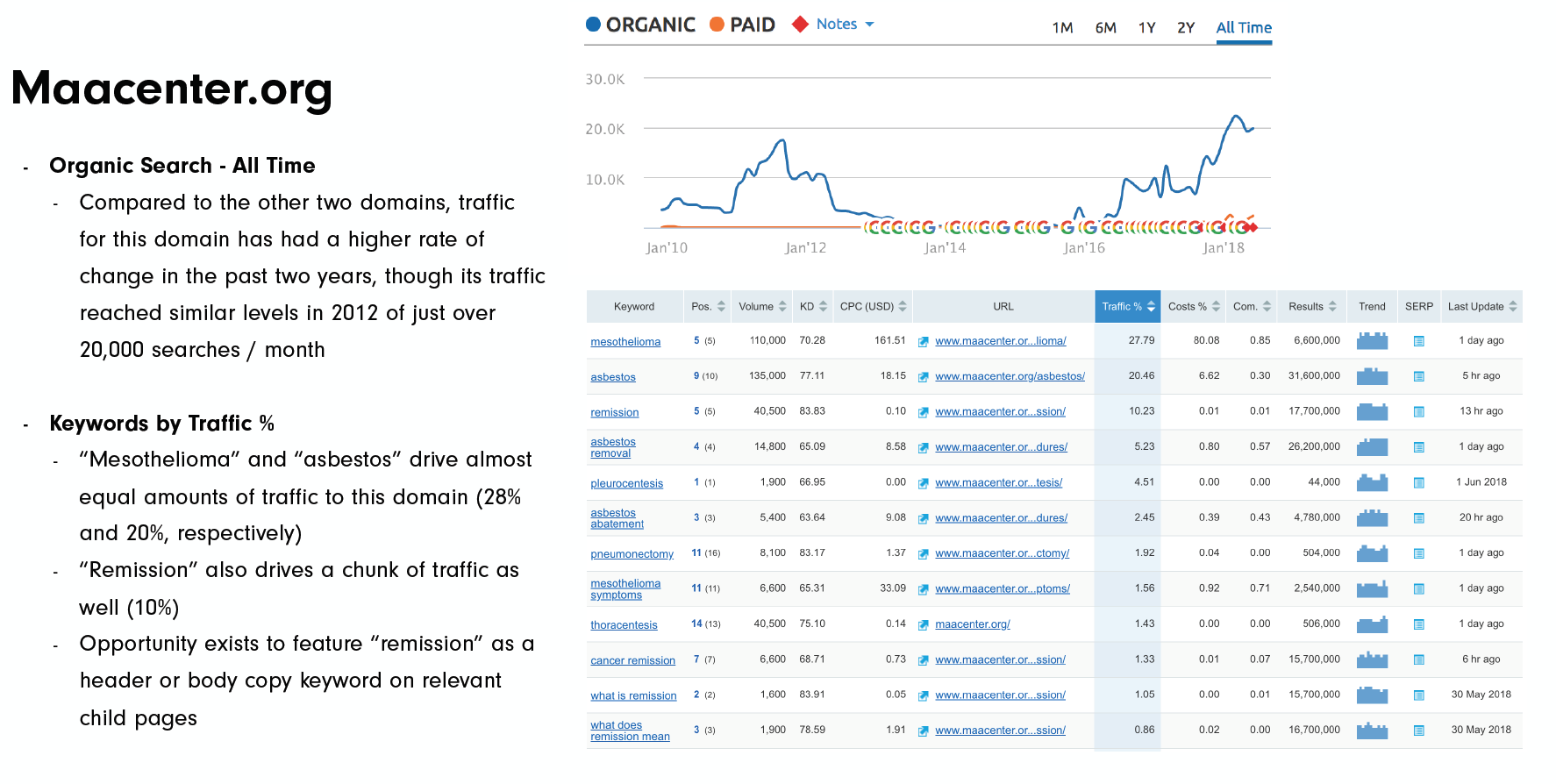This screenshot has height=784, width=1556.
Task: View SERP snapshot icon for cancer remission
Action: [1418, 659]
